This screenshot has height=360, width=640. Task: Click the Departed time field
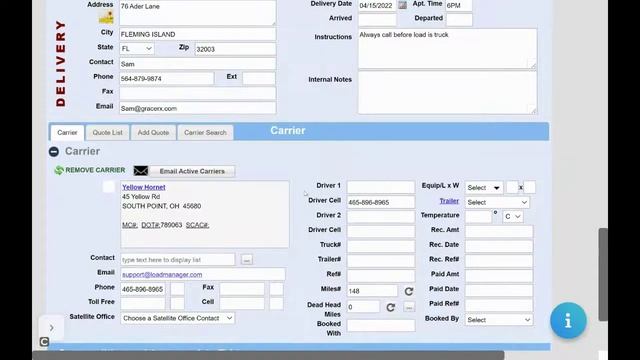coord(459,19)
